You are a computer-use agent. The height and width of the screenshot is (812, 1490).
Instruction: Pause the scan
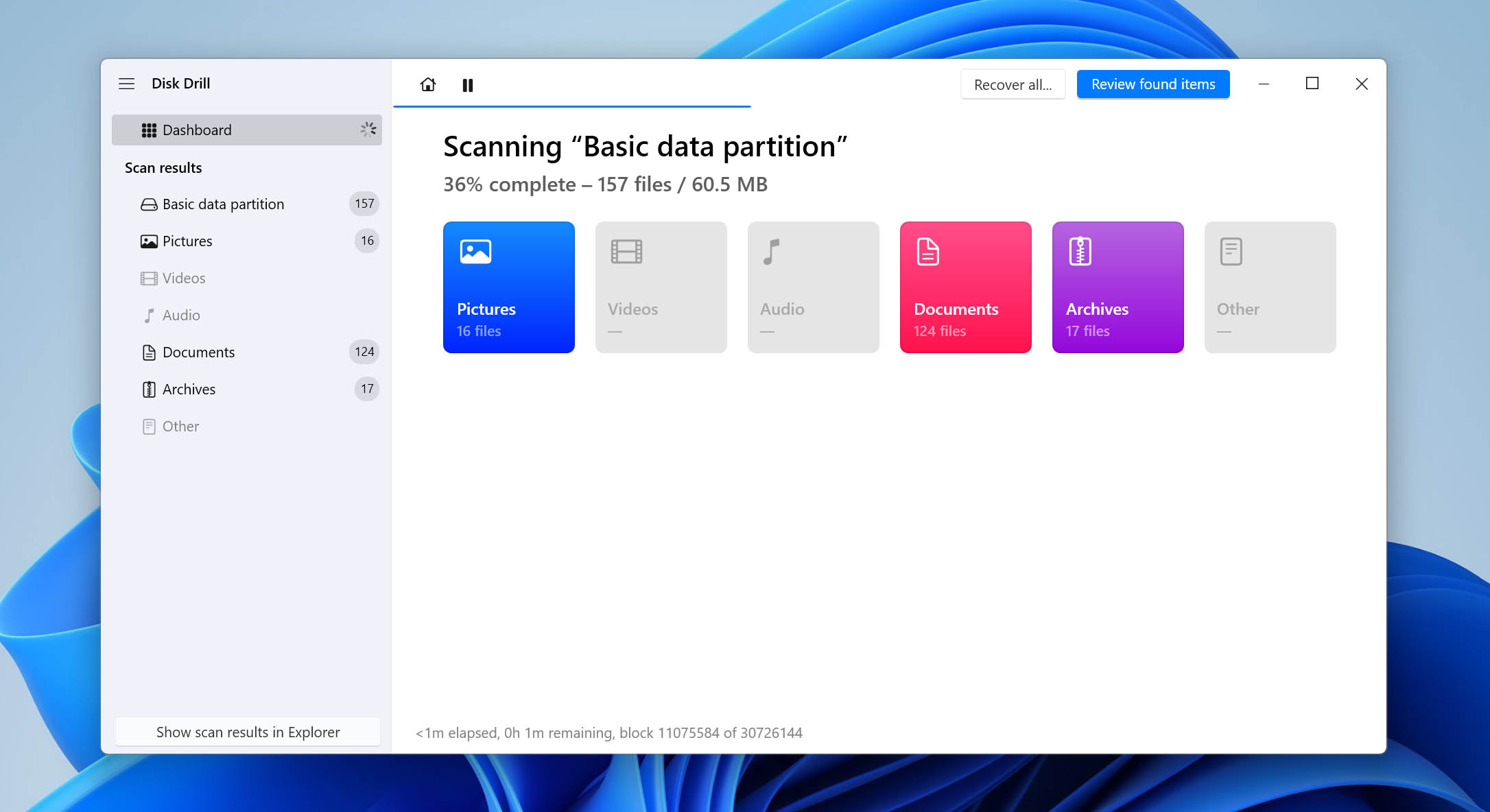point(468,85)
